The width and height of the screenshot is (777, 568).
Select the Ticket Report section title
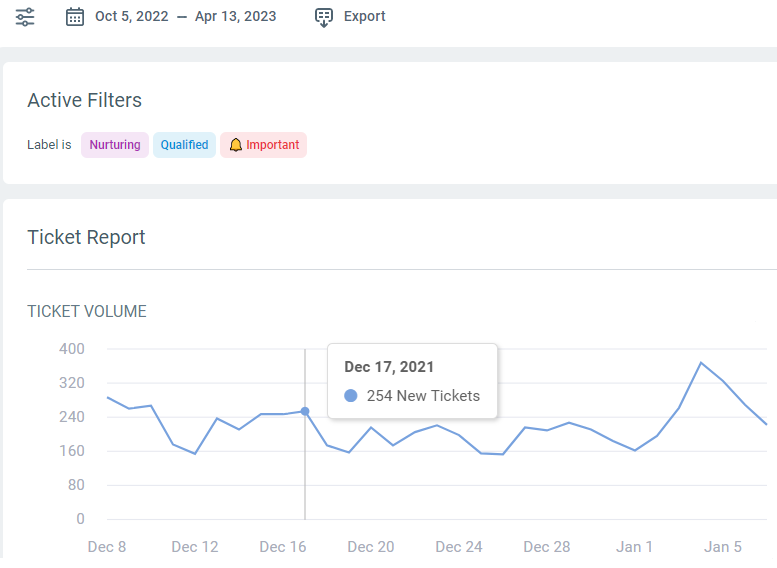click(x=86, y=237)
